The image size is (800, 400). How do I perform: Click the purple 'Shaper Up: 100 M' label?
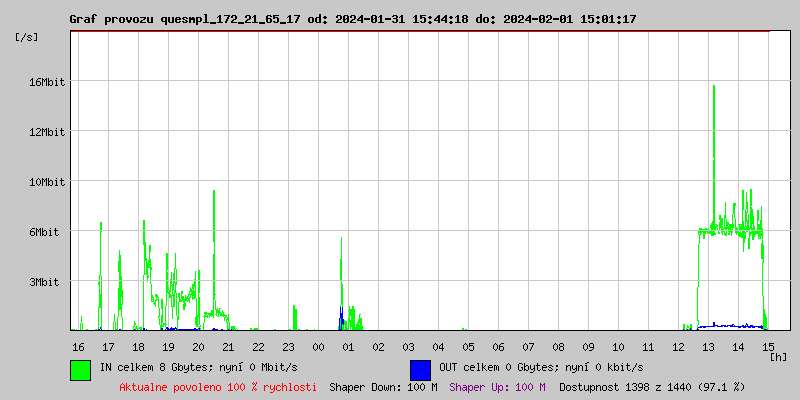click(497, 387)
